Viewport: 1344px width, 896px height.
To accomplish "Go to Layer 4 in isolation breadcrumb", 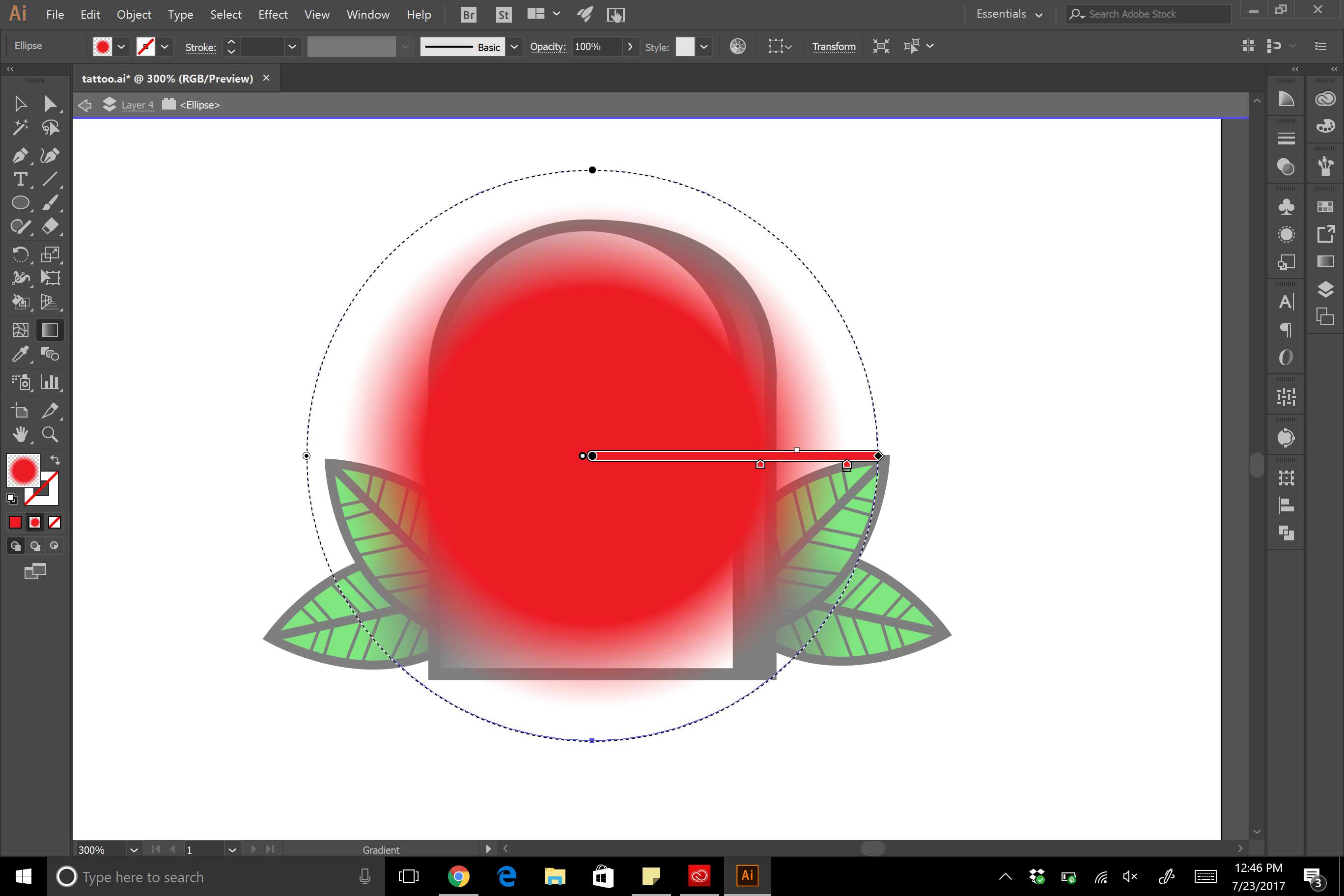I will 137,105.
